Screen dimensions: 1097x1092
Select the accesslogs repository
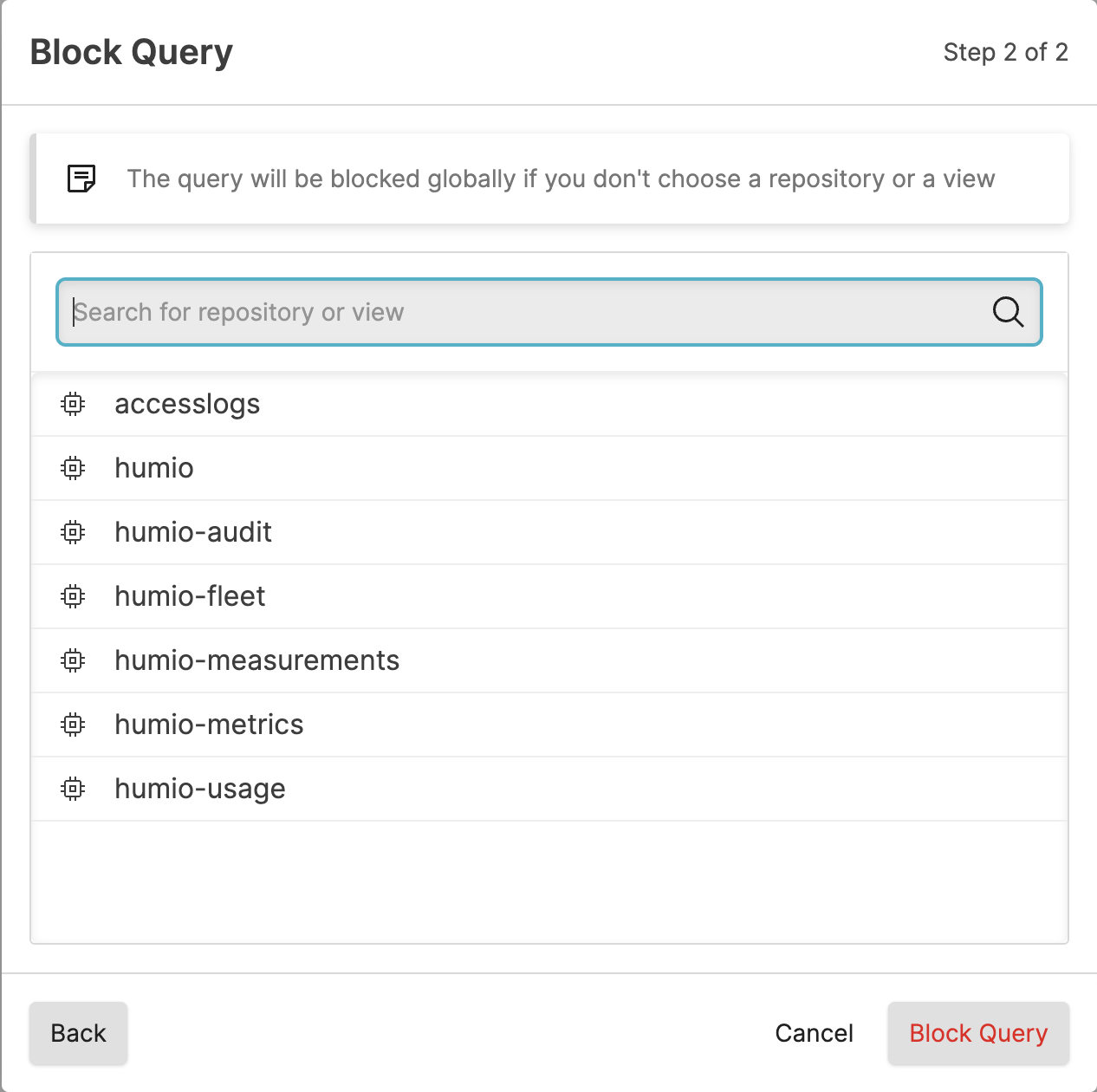coord(187,404)
